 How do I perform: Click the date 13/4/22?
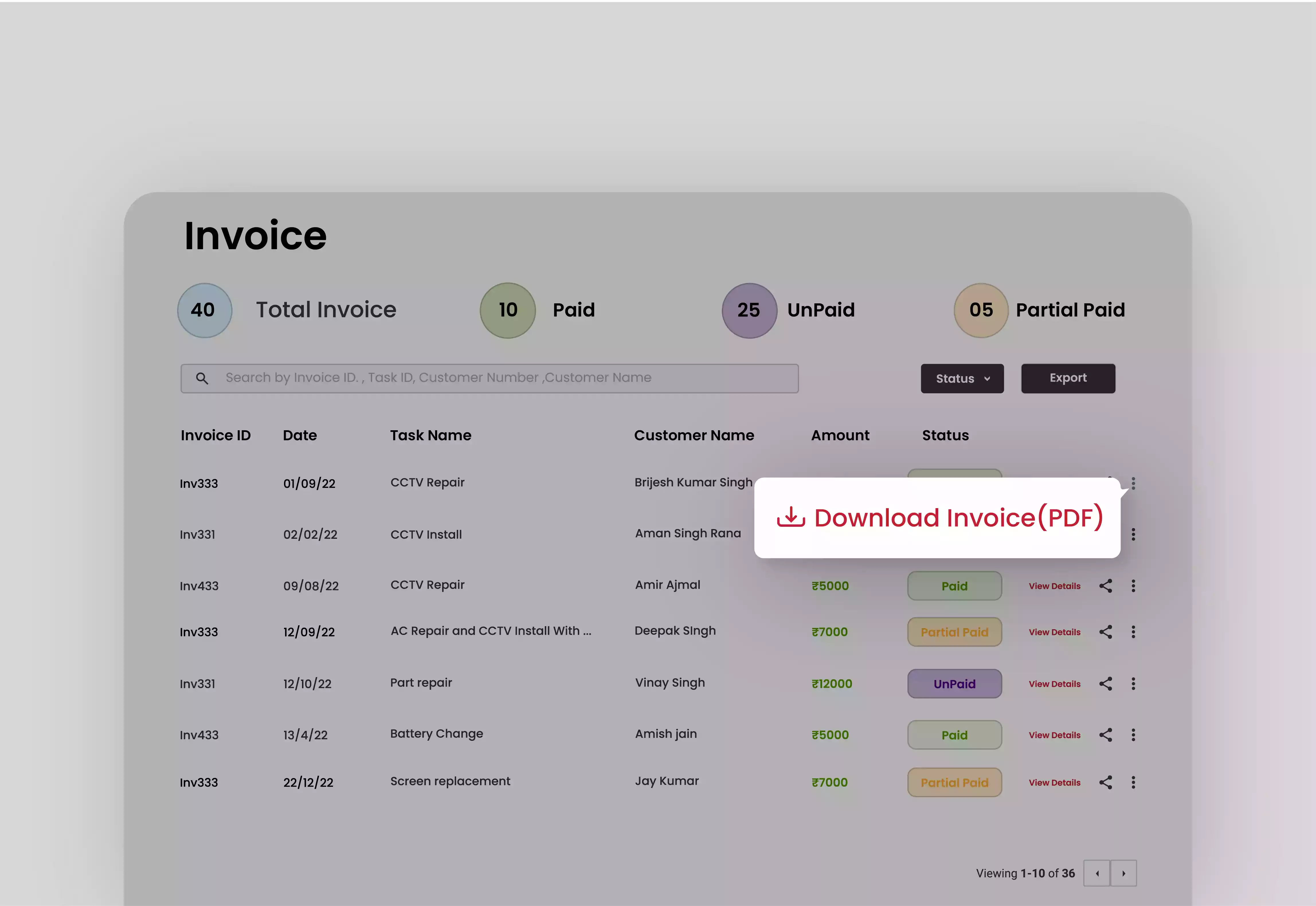305,734
